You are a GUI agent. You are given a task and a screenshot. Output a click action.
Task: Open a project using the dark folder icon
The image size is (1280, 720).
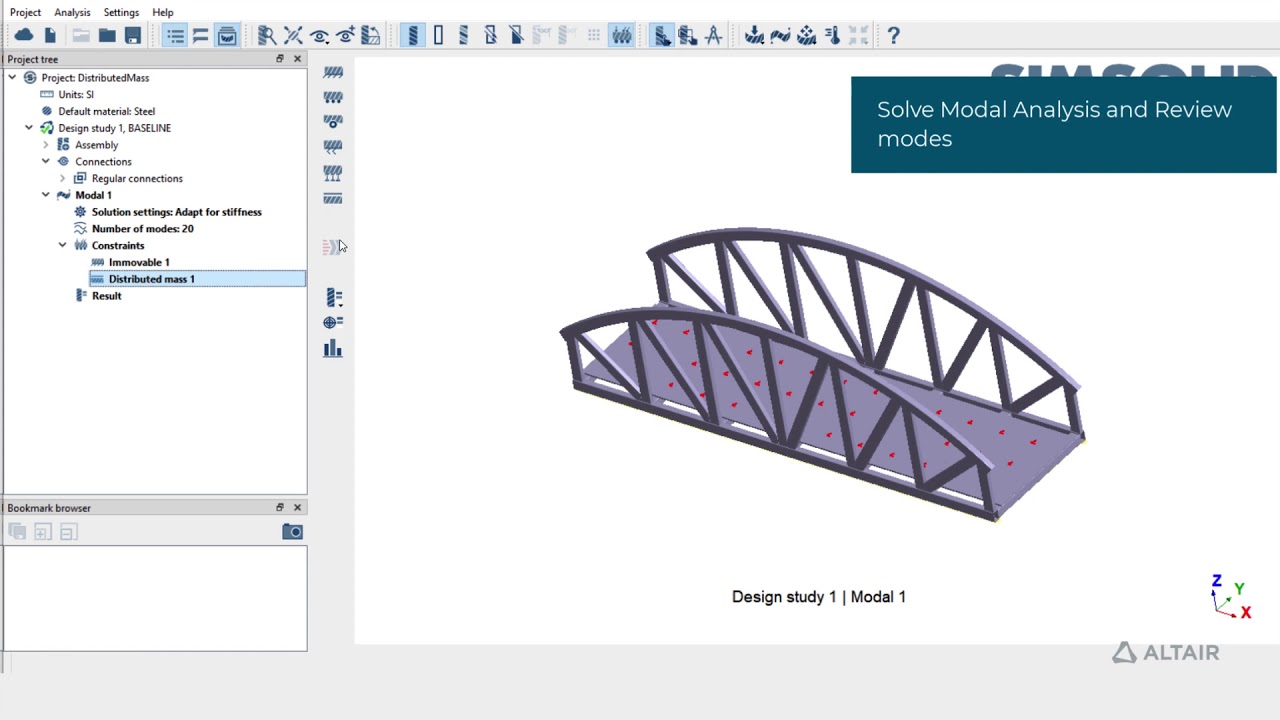click(x=107, y=36)
